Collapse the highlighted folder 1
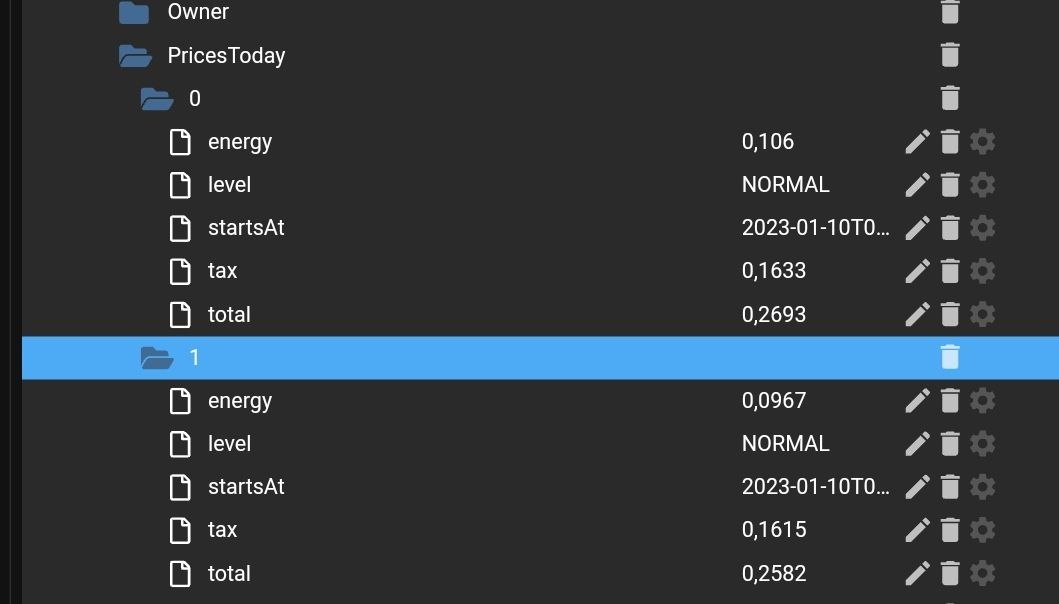 click(157, 358)
